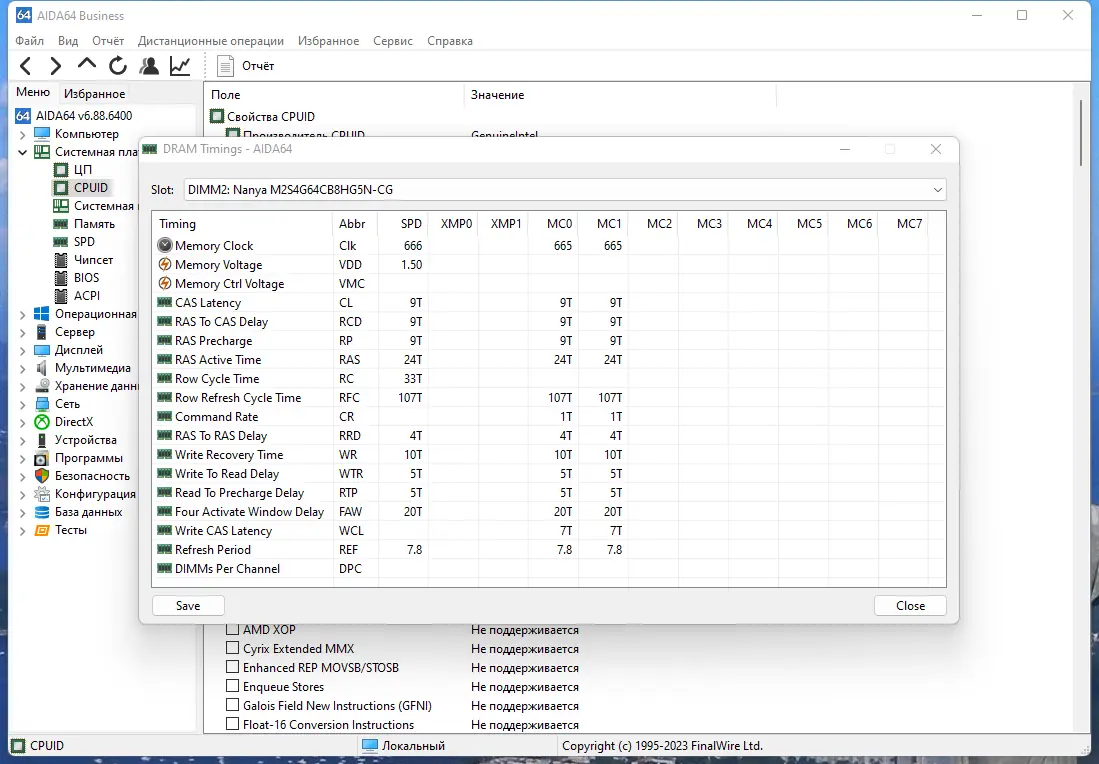
Task: Expand the Компьютер tree node
Action: [22, 134]
